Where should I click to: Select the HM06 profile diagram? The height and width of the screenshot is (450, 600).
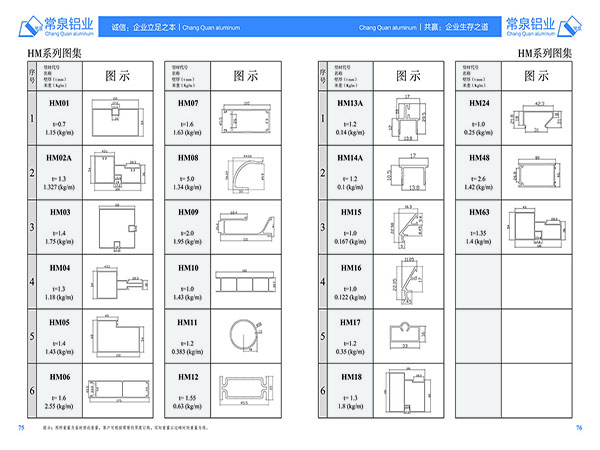click(118, 391)
